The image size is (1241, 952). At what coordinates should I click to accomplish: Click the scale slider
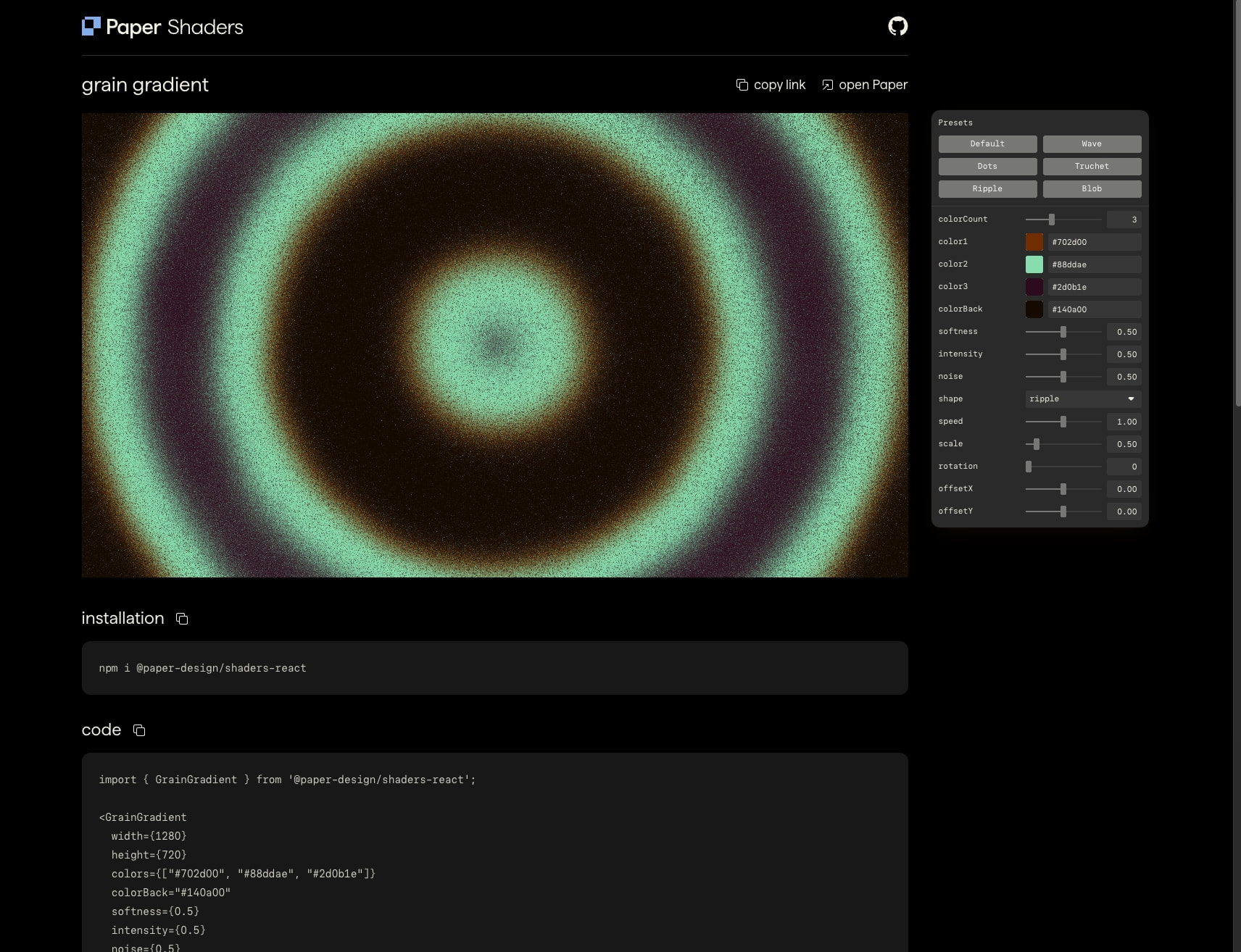(1063, 444)
